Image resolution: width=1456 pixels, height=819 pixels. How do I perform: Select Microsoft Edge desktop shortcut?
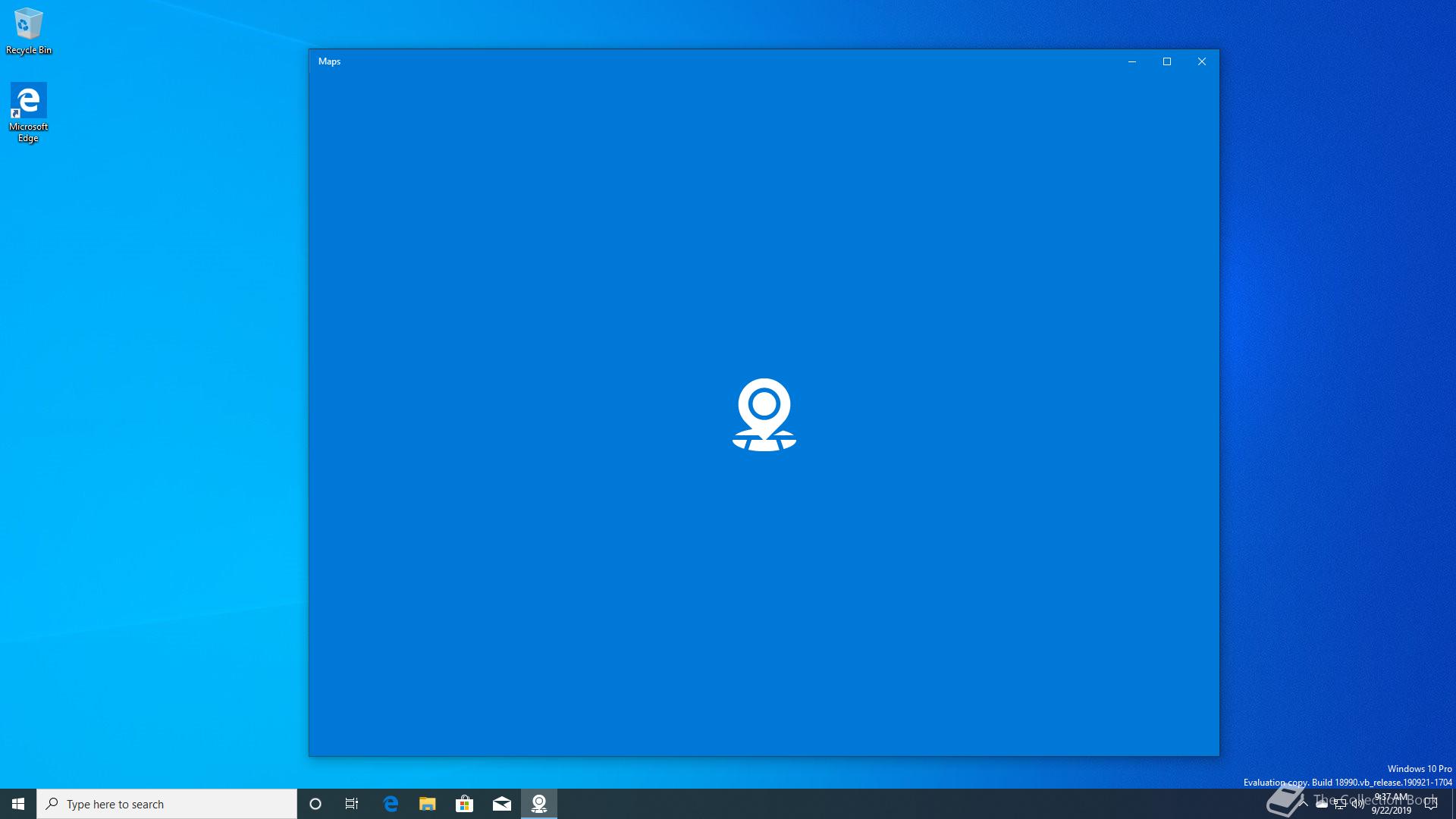coord(29,112)
